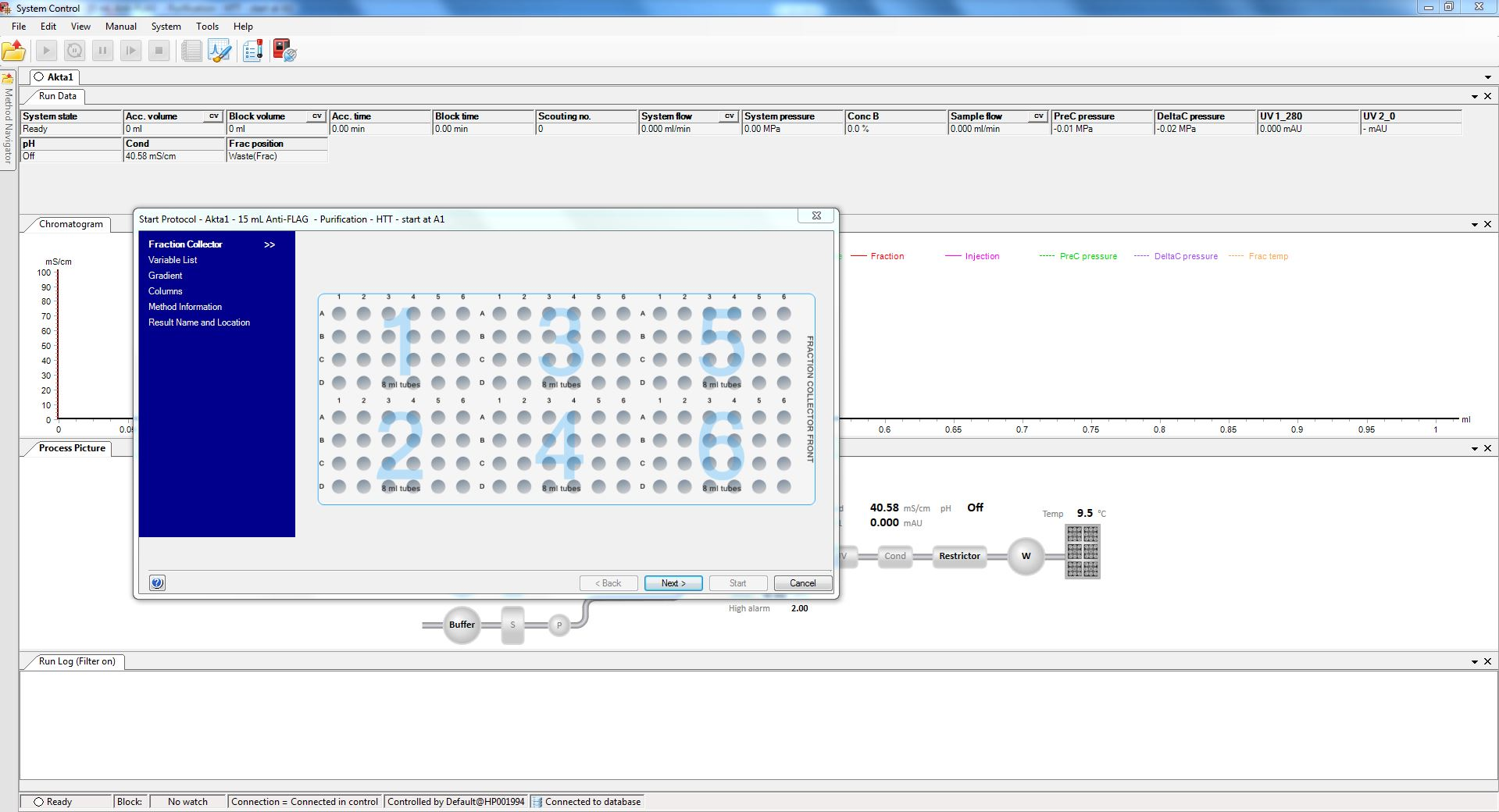Open the Tools menu
1499x812 pixels.
click(207, 27)
